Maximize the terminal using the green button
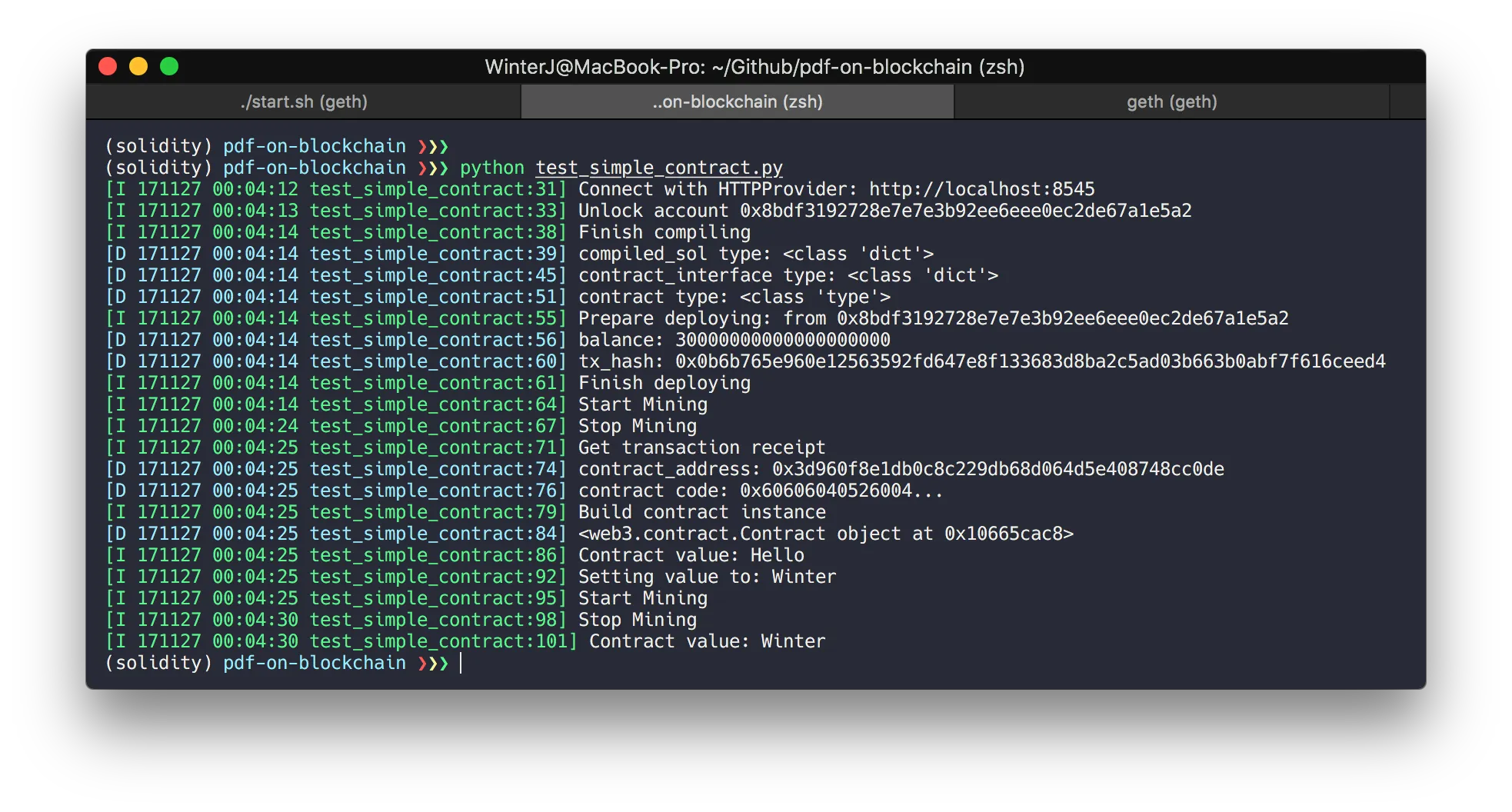 coord(169,67)
